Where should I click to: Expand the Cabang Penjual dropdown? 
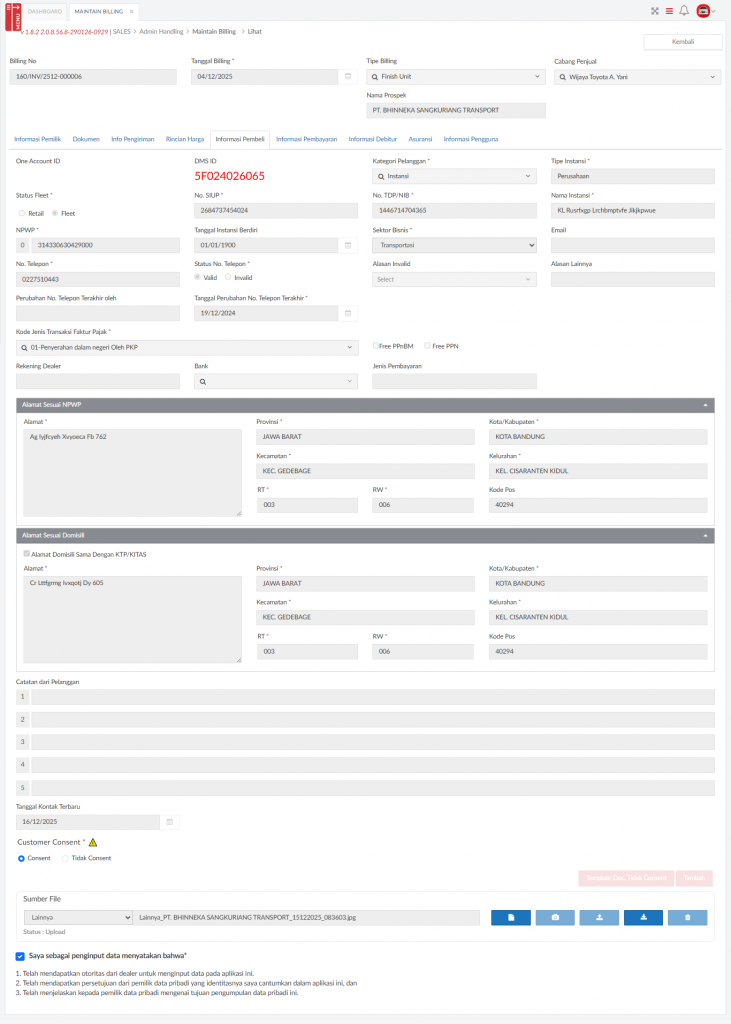[x=637, y=76]
